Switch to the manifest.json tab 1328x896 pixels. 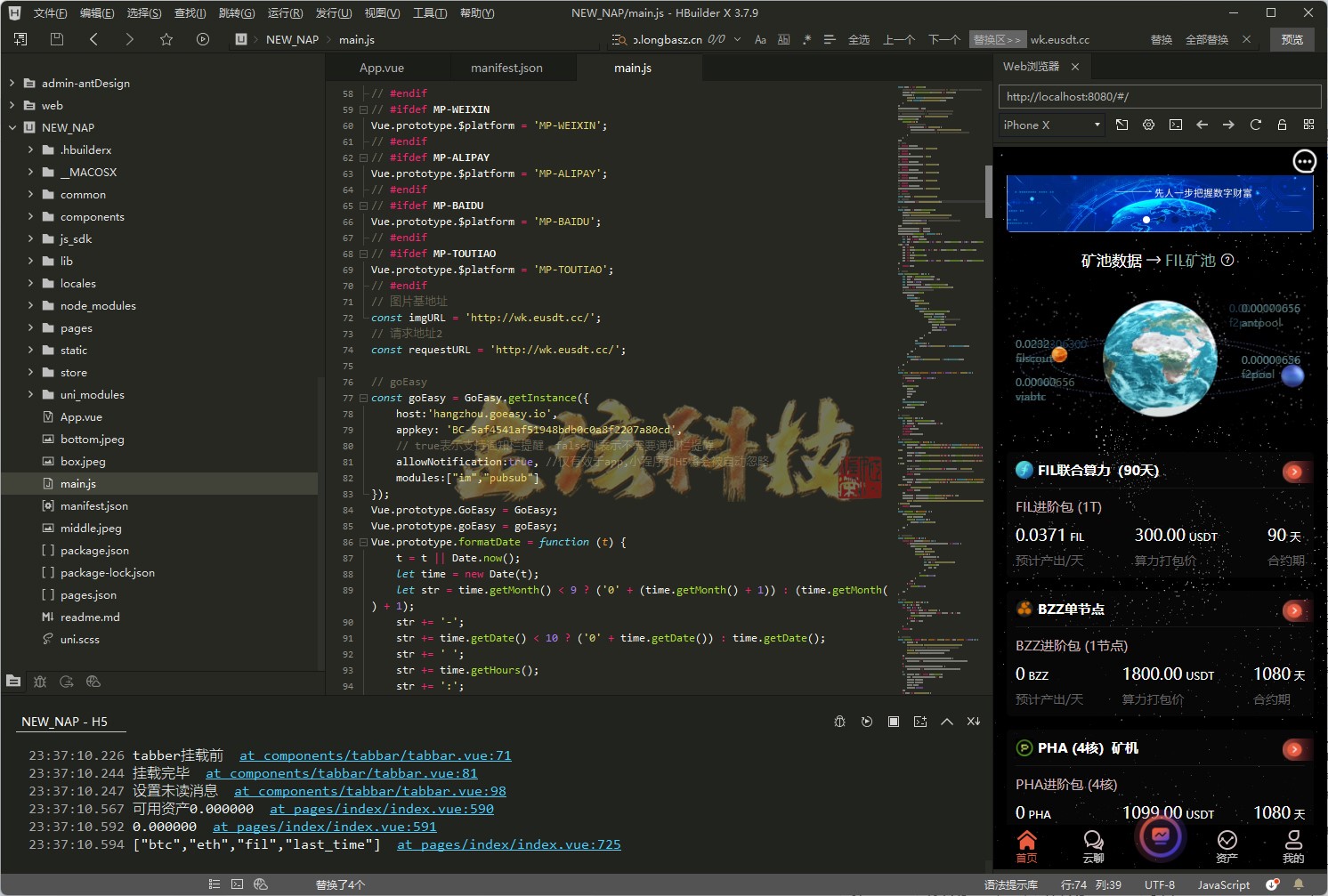506,68
